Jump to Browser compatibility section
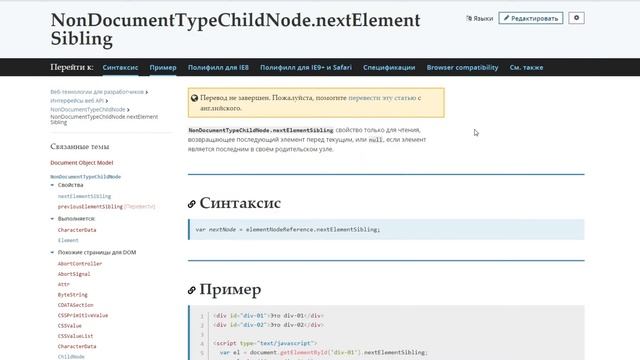Image resolution: width=640 pixels, height=360 pixels. (462, 67)
